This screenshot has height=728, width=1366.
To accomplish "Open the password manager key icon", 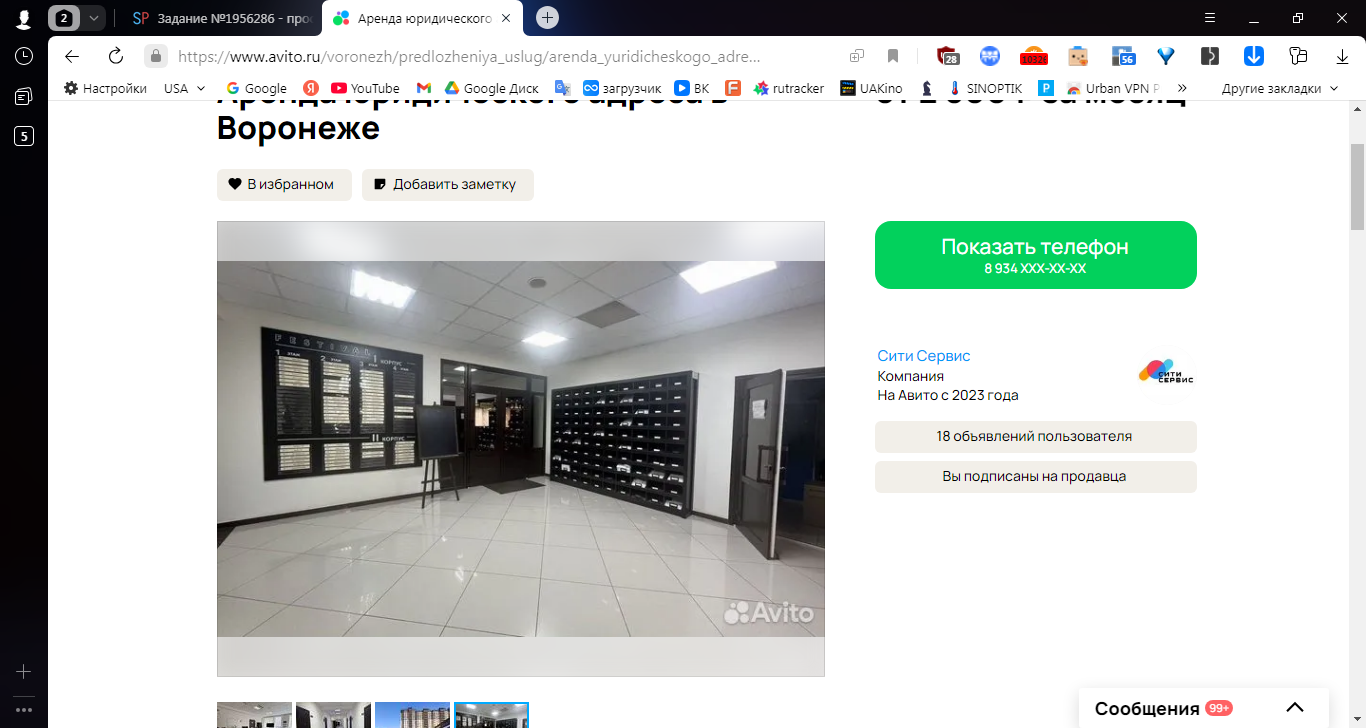I will point(1298,56).
